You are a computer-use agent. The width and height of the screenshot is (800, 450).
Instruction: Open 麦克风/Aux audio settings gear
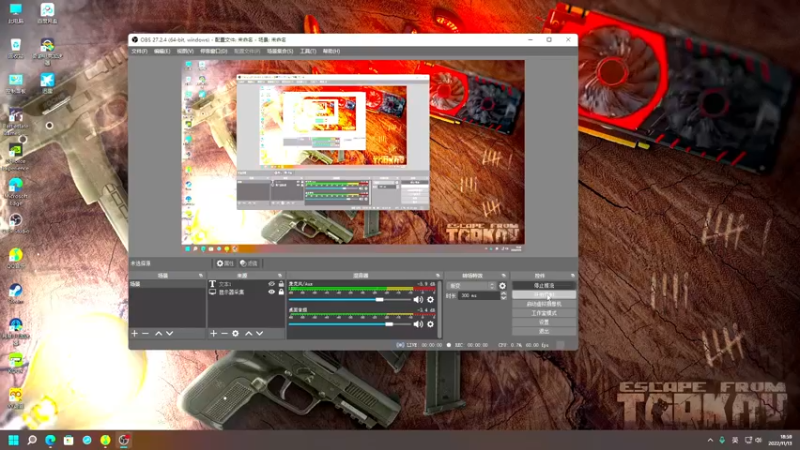pos(431,299)
